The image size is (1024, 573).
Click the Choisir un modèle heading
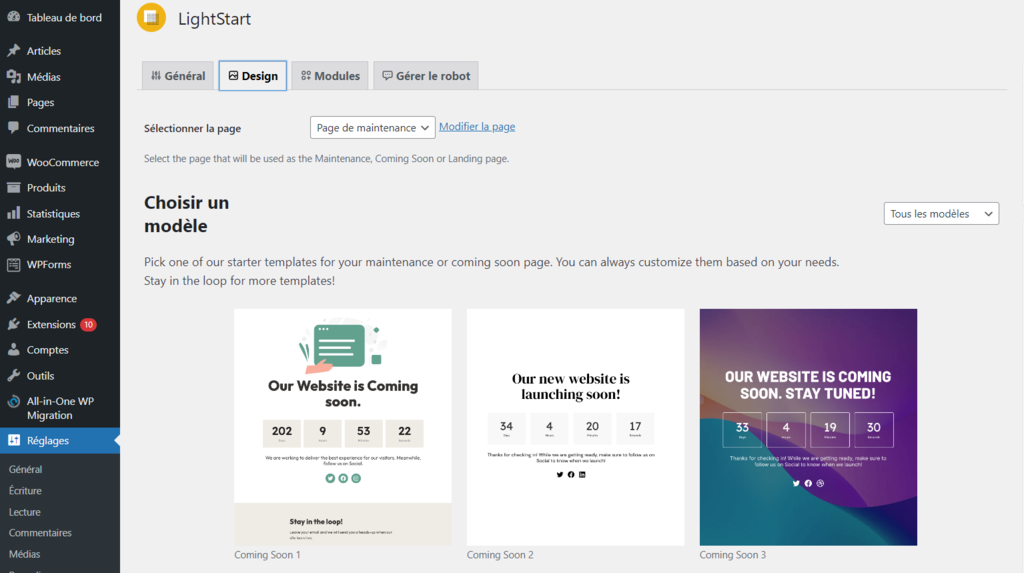click(187, 214)
